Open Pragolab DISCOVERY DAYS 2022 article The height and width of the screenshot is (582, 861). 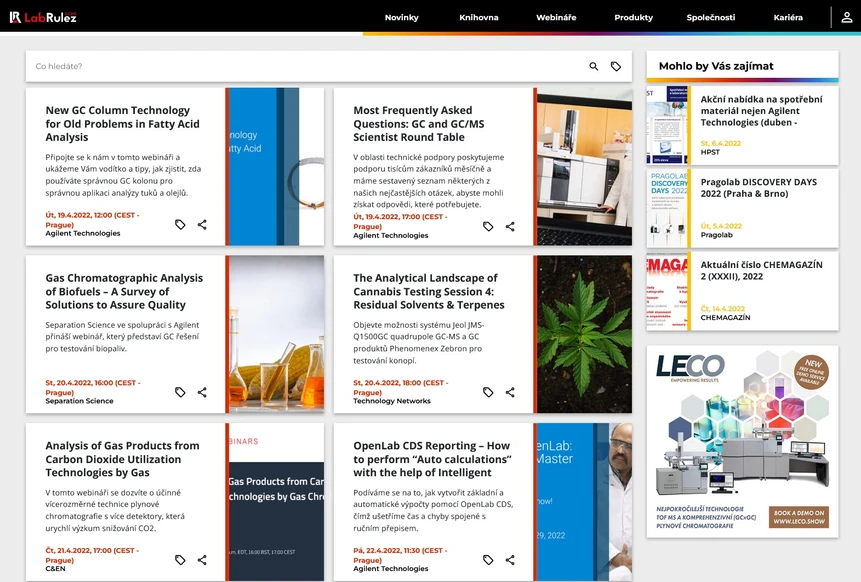click(758, 188)
